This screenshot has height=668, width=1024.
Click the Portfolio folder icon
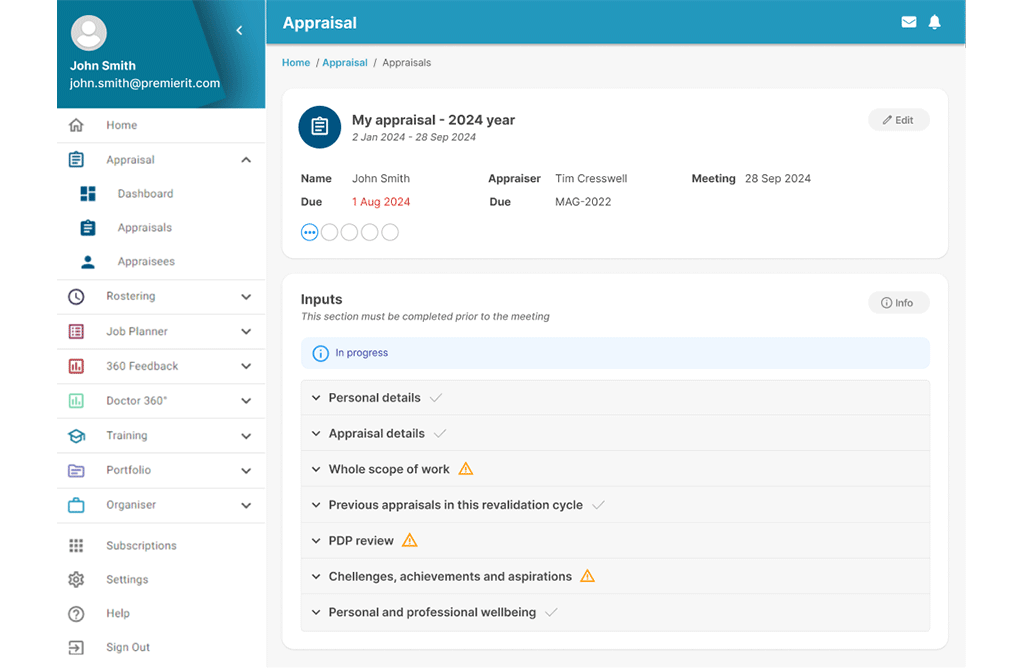click(x=76, y=470)
